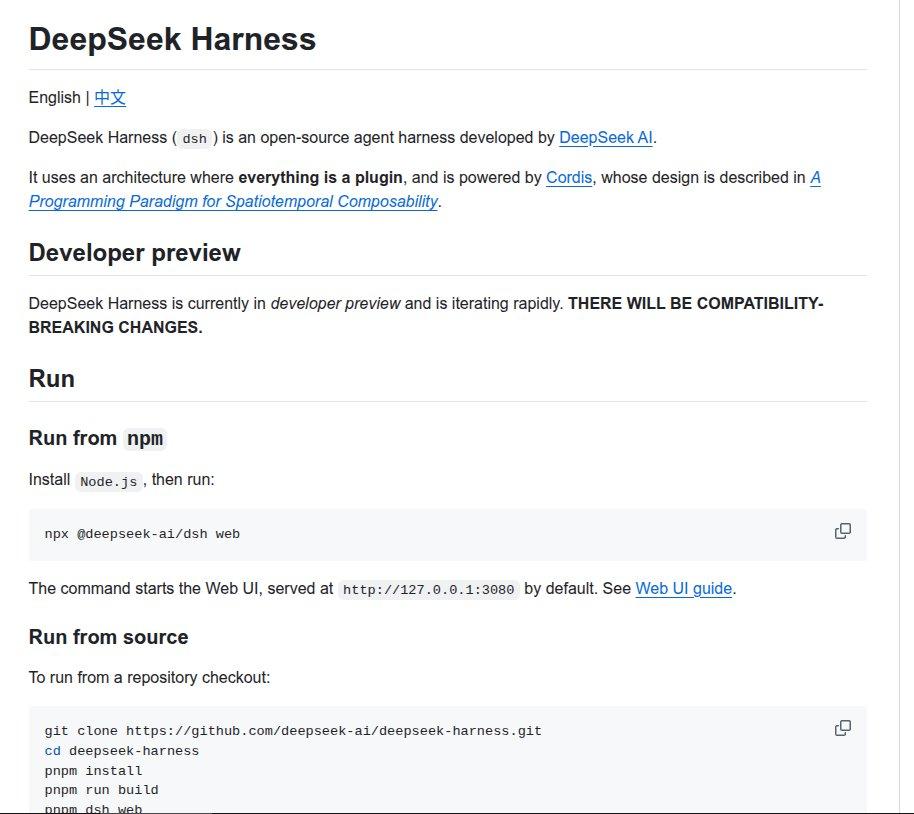Click the git clone repository URL line

click(x=293, y=731)
